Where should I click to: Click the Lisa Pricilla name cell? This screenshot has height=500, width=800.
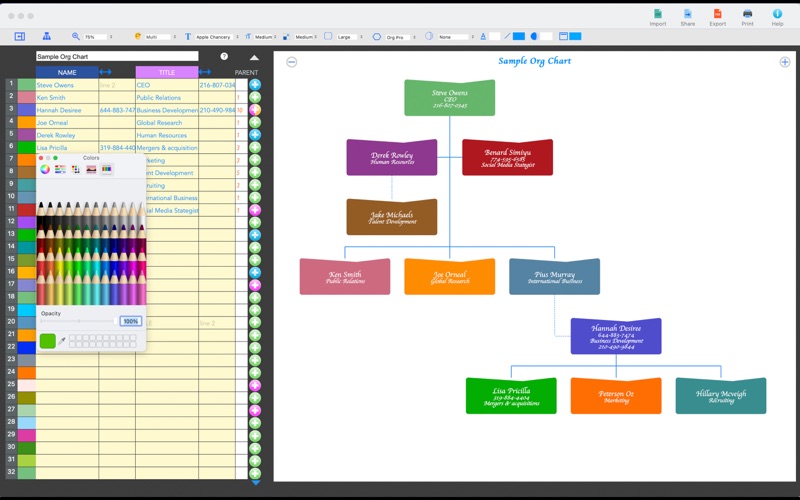[67, 147]
